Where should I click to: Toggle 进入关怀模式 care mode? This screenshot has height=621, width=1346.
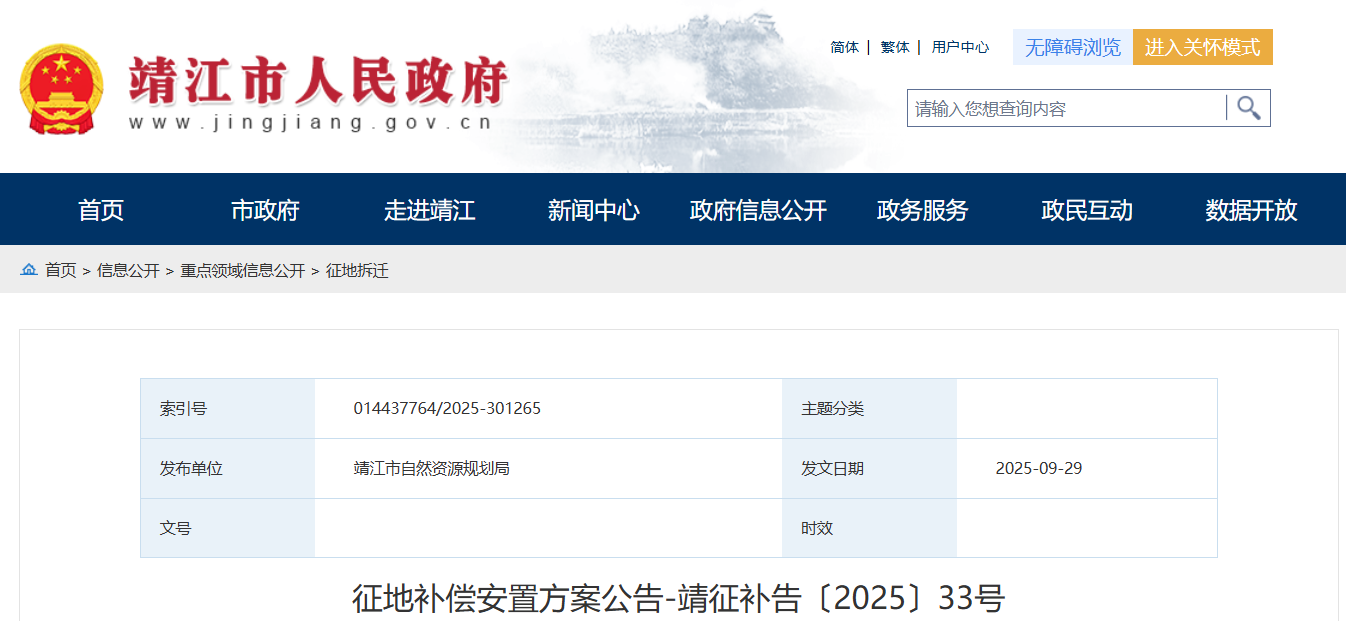pos(1202,47)
